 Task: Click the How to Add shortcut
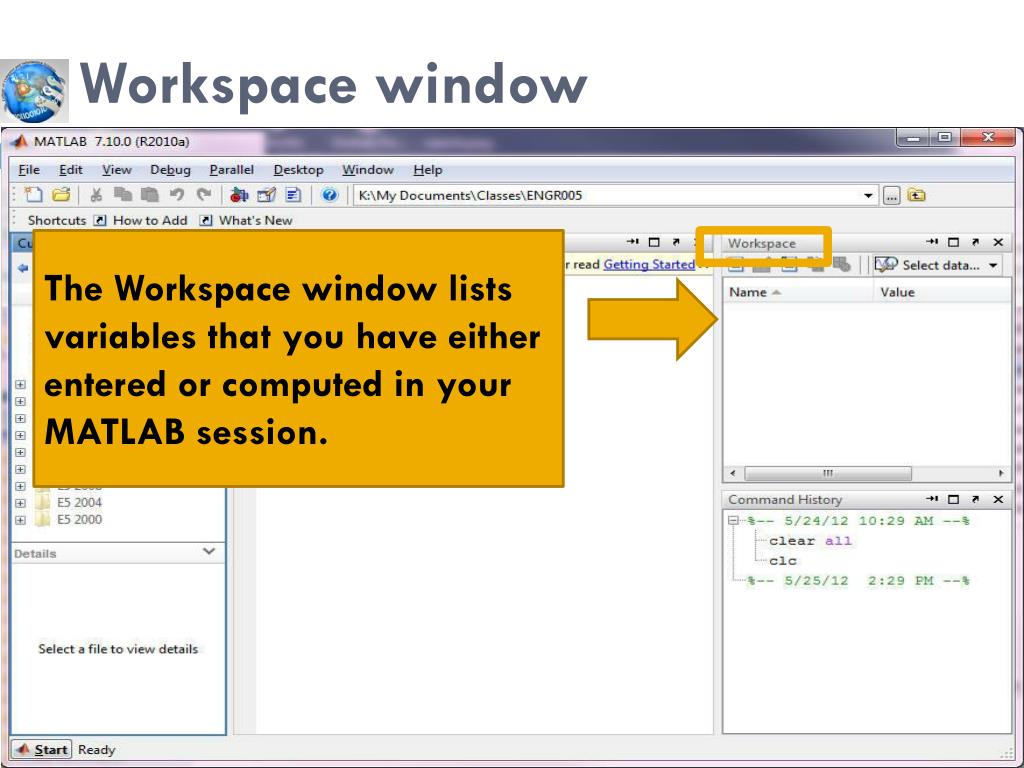[141, 220]
